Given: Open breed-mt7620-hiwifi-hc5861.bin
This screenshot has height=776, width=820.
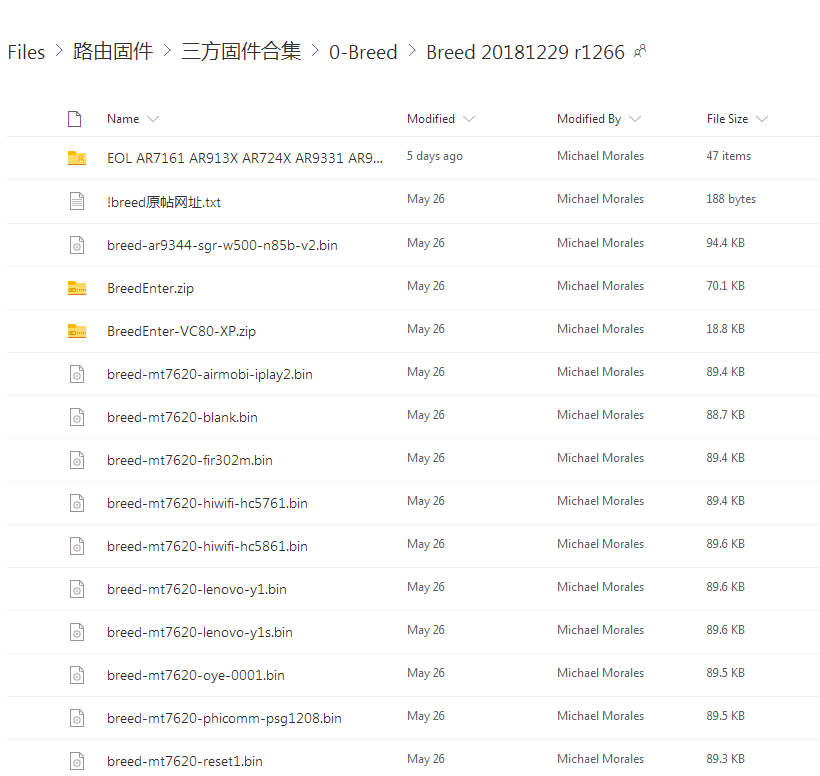Looking at the screenshot, I should click(207, 546).
